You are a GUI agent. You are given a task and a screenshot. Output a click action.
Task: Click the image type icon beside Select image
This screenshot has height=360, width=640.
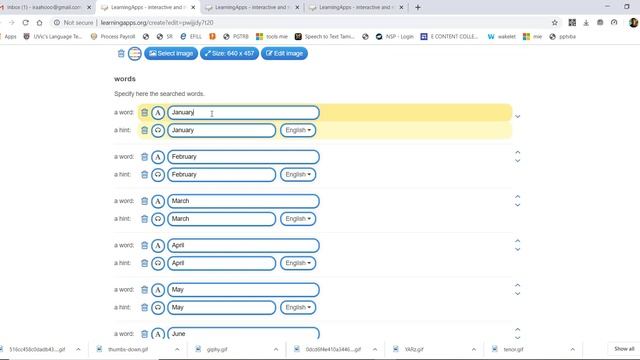pyautogui.click(x=135, y=53)
